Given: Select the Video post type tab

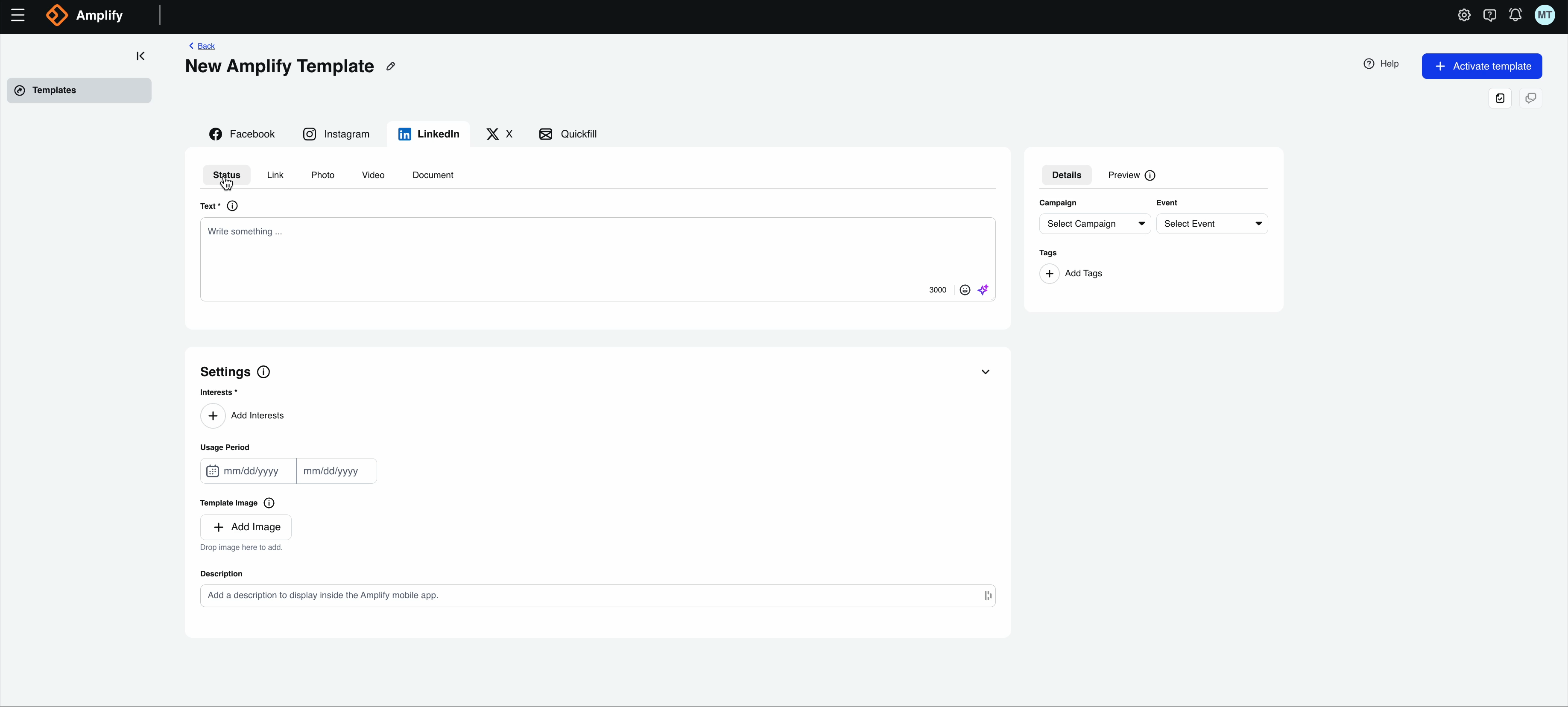Looking at the screenshot, I should pyautogui.click(x=373, y=175).
